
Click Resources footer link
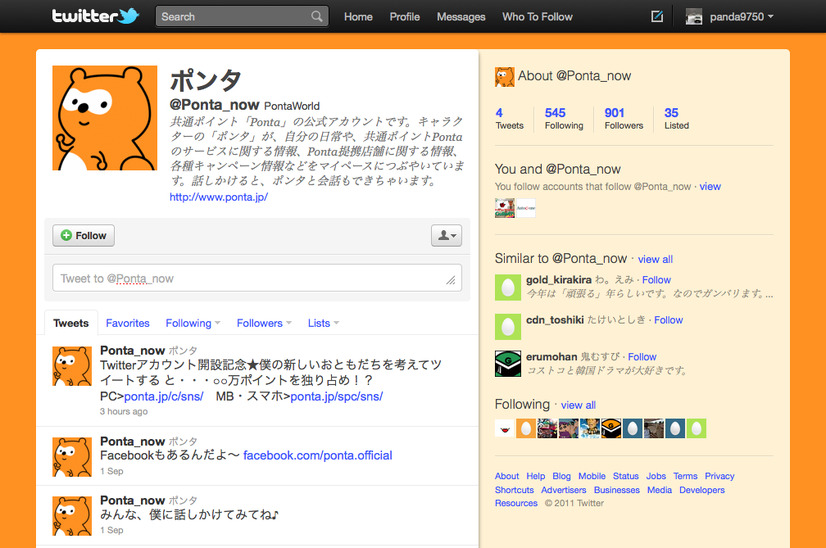click(516, 503)
